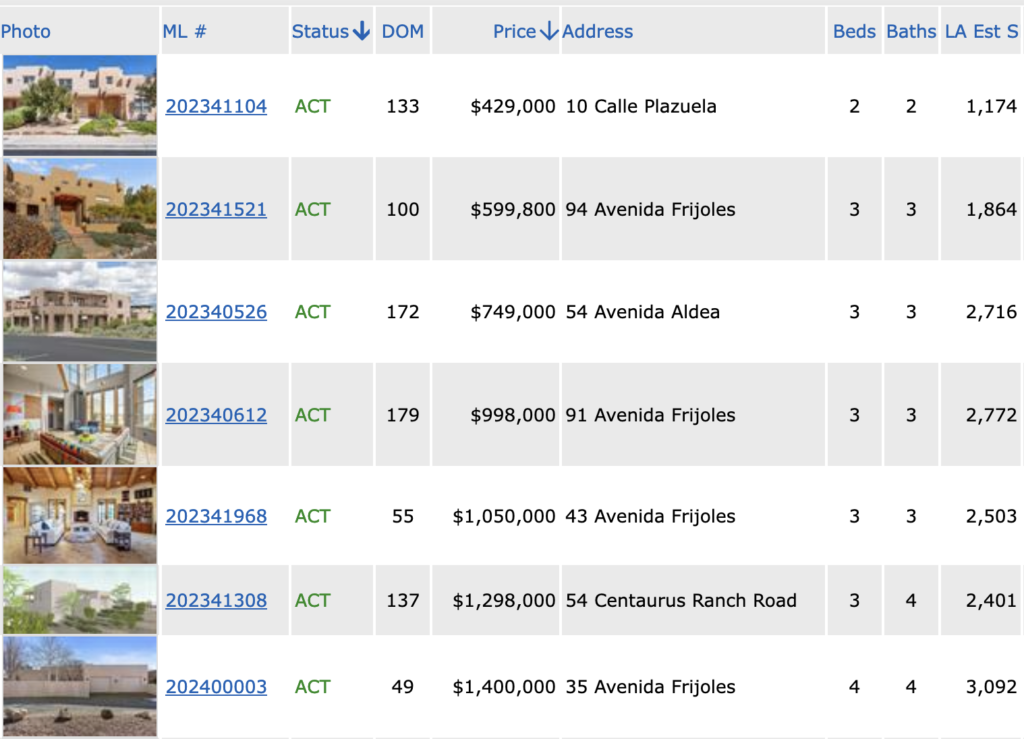Open ML number 202340612
The image size is (1024, 739).
216,415
